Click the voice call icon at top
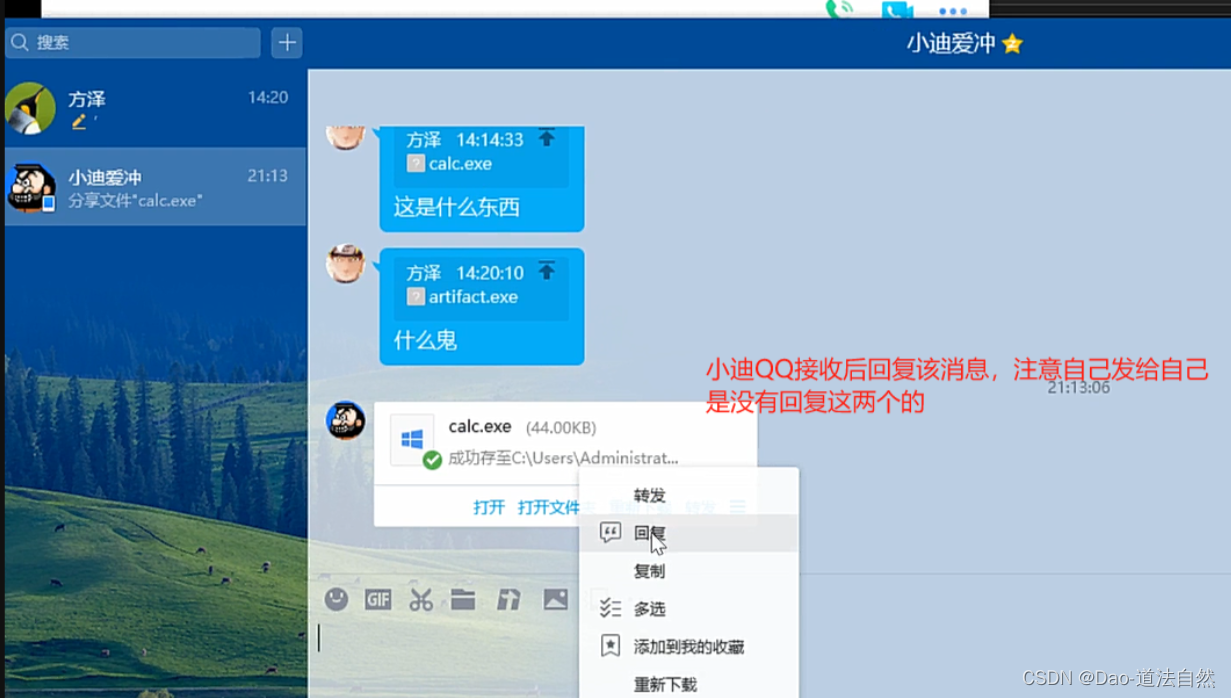The image size is (1231, 698). 839,9
